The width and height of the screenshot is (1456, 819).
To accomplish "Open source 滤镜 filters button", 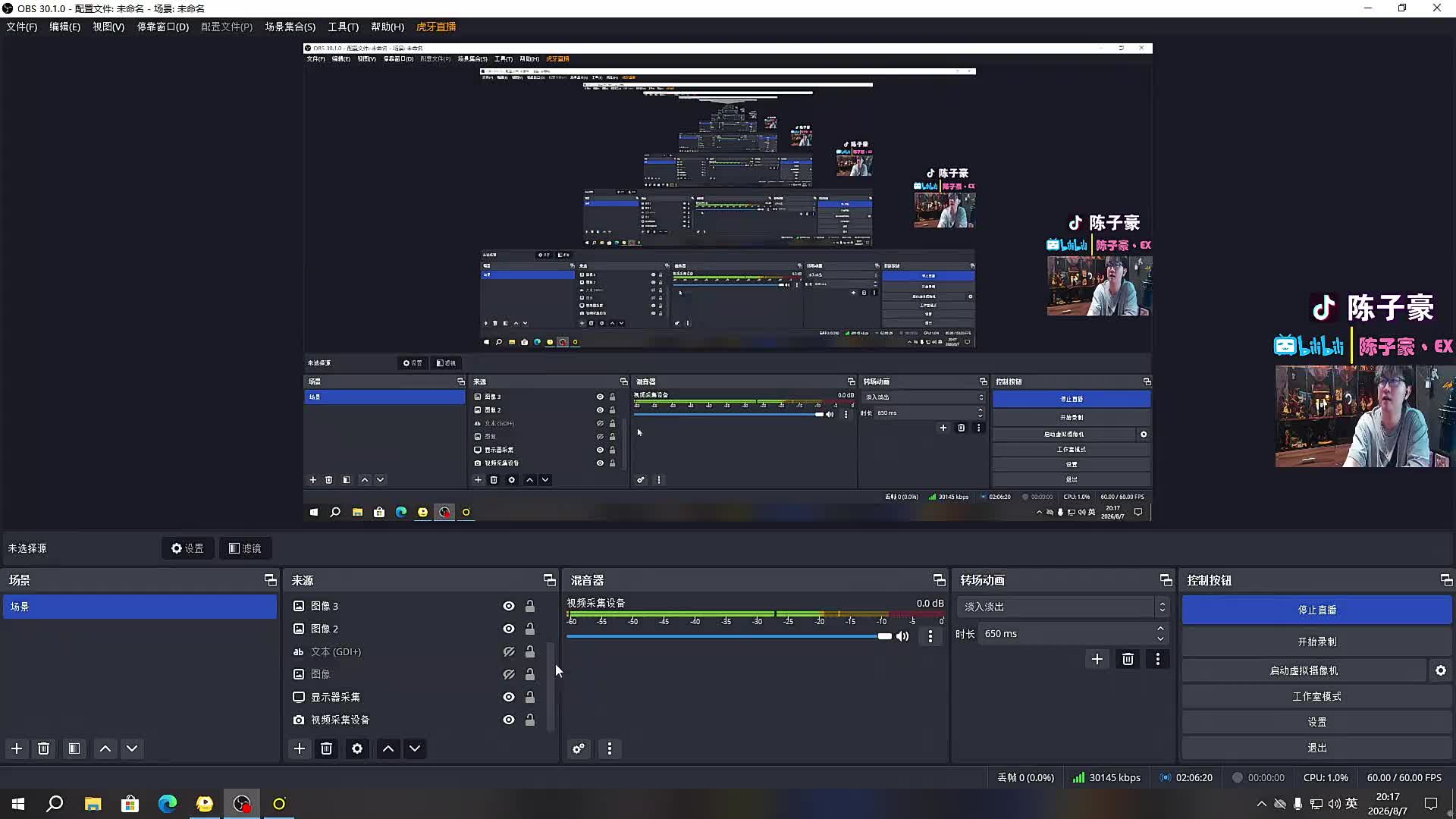I will (245, 548).
